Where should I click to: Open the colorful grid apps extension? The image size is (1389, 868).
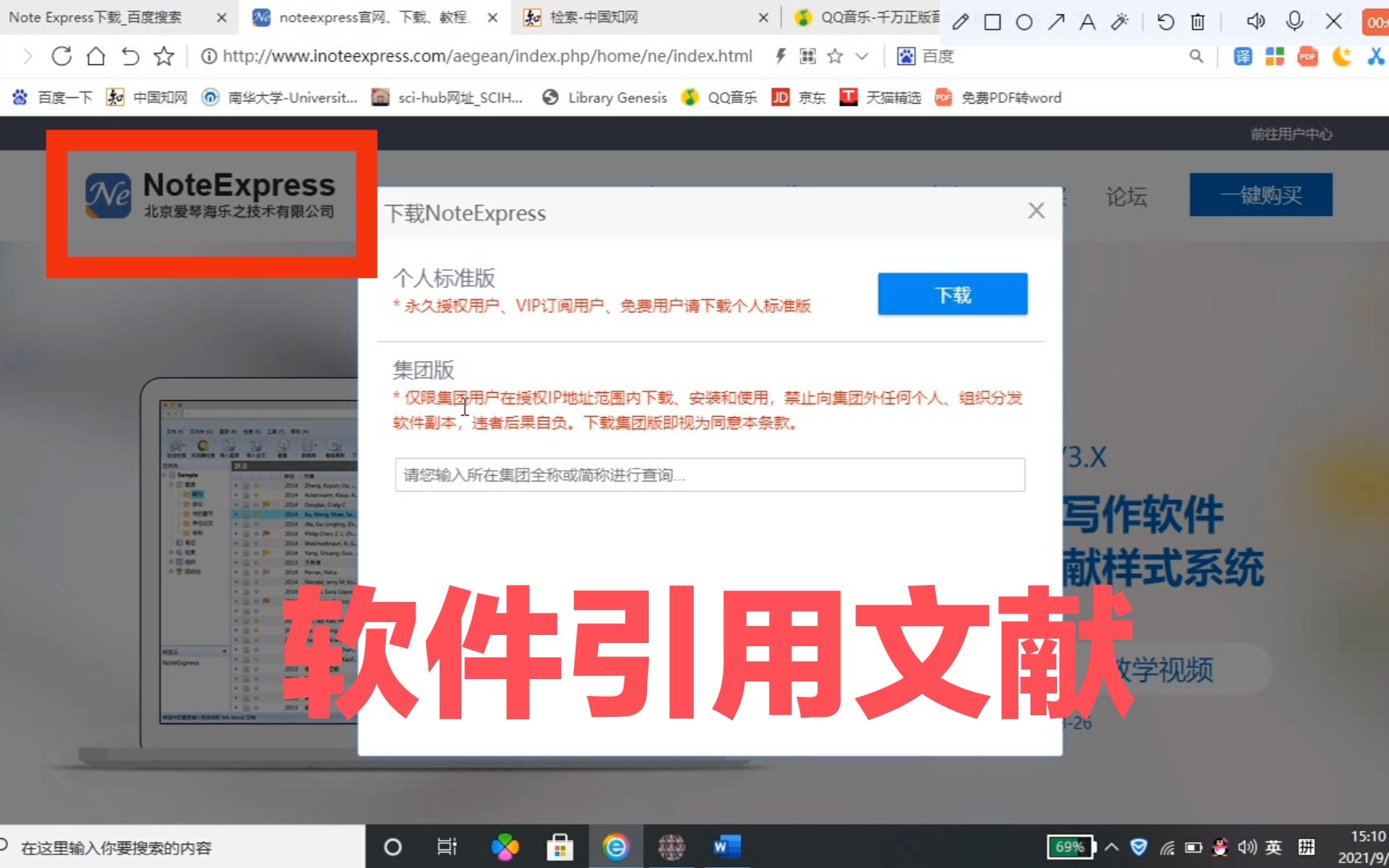click(1275, 56)
